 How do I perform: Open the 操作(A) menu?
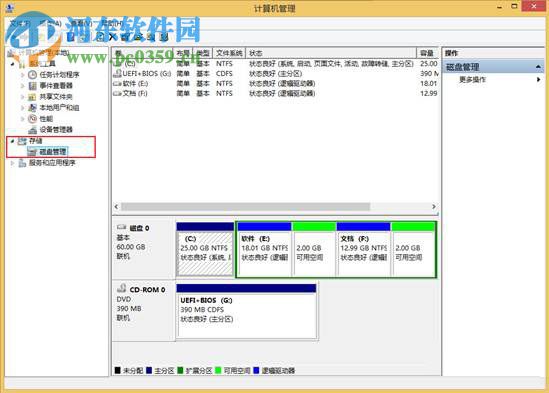[x=51, y=23]
